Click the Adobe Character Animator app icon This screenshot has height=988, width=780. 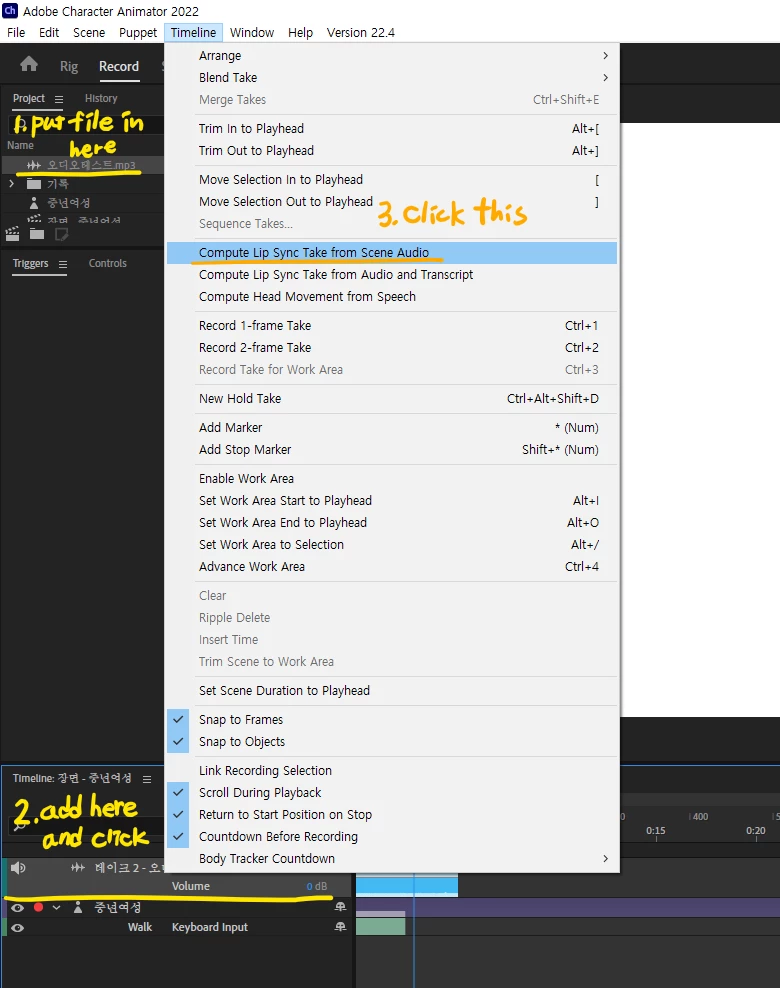10,11
